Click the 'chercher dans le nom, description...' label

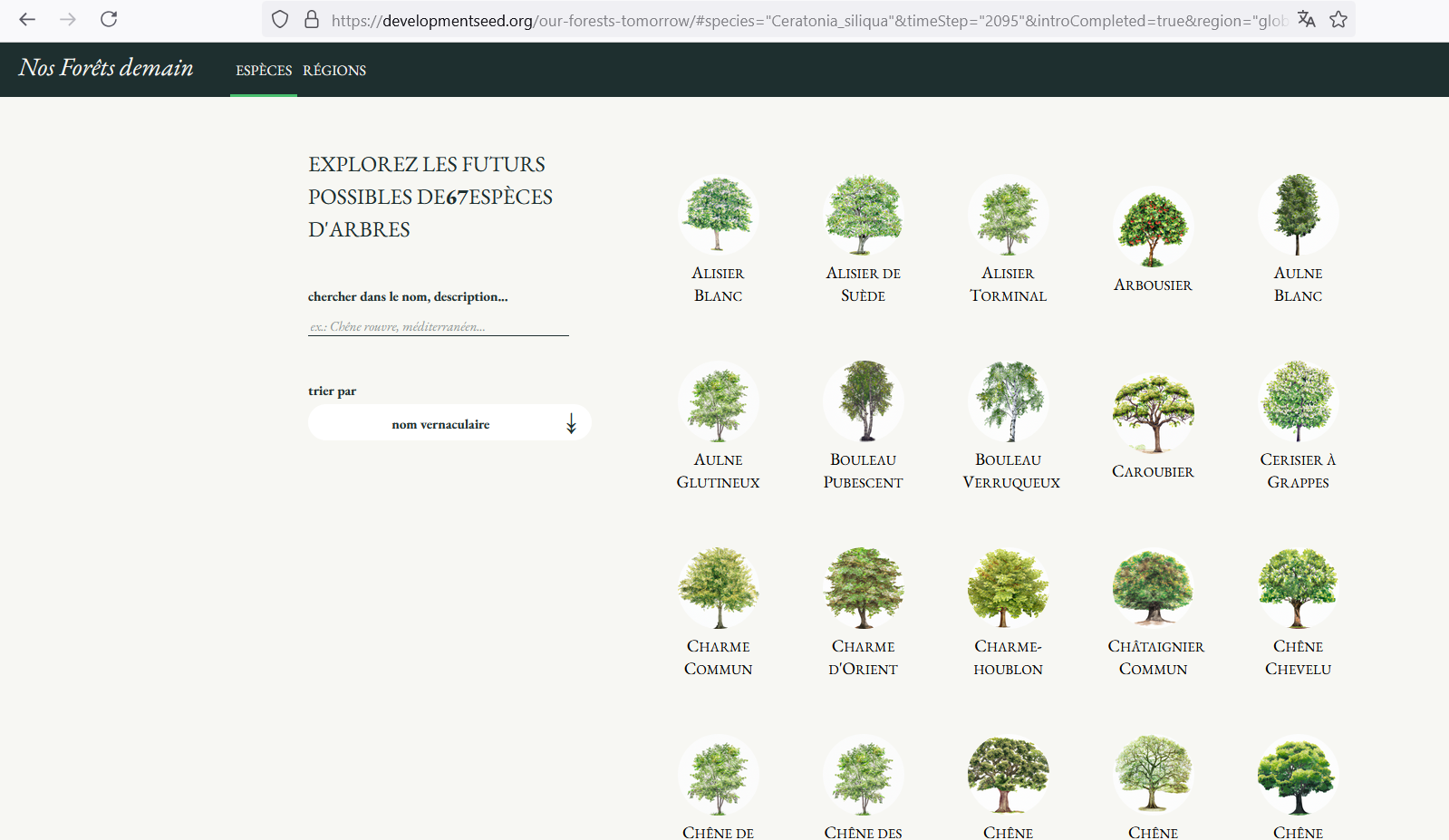point(408,296)
